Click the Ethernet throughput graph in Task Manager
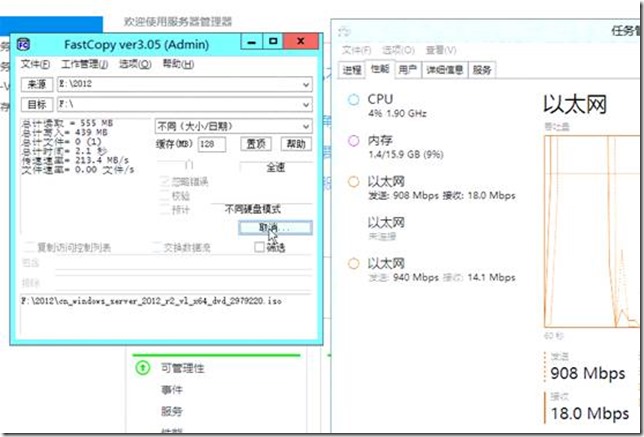This screenshot has height=437, width=644. pos(591,231)
